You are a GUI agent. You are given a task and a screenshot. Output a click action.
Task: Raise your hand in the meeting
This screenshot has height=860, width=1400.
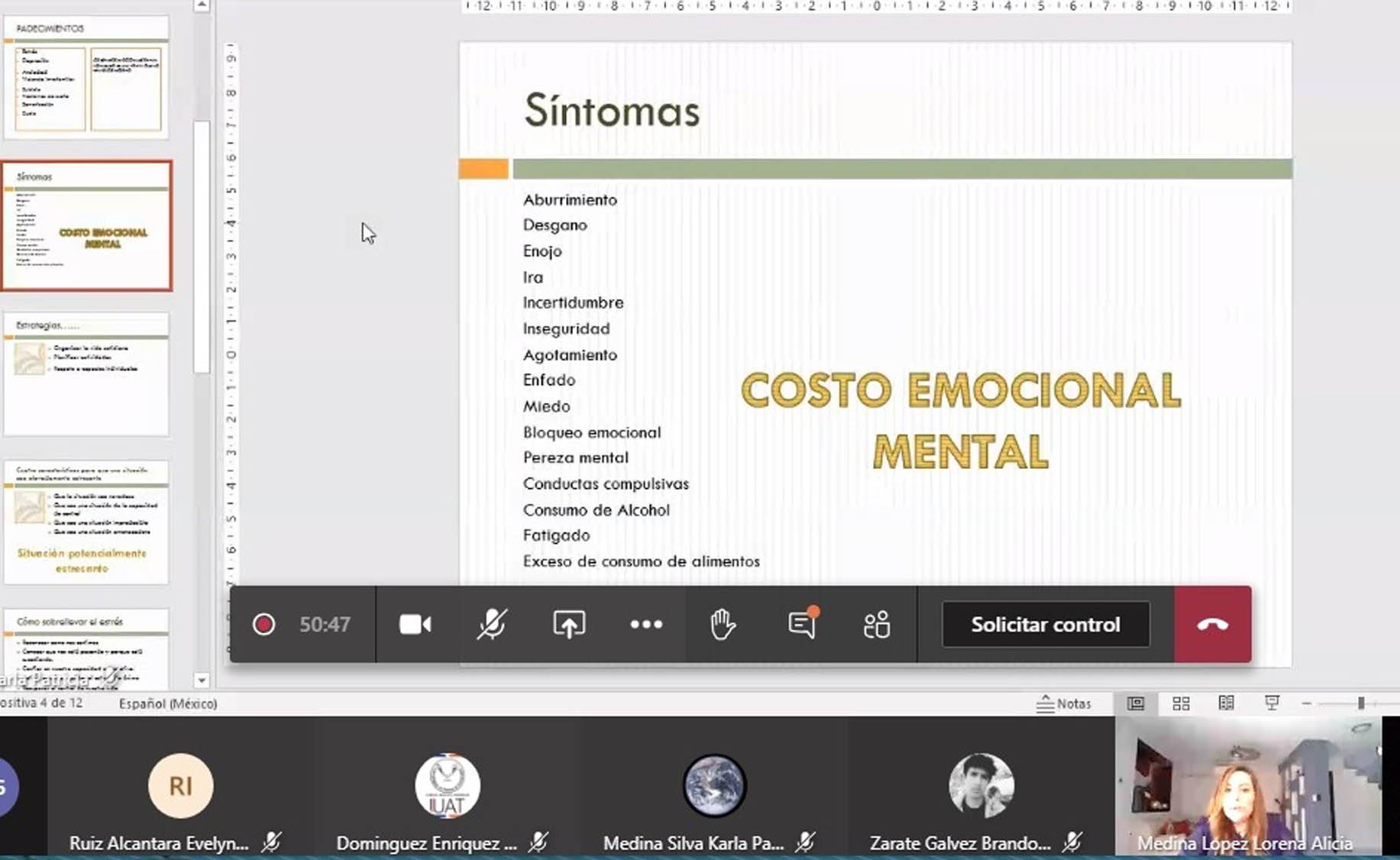tap(723, 624)
